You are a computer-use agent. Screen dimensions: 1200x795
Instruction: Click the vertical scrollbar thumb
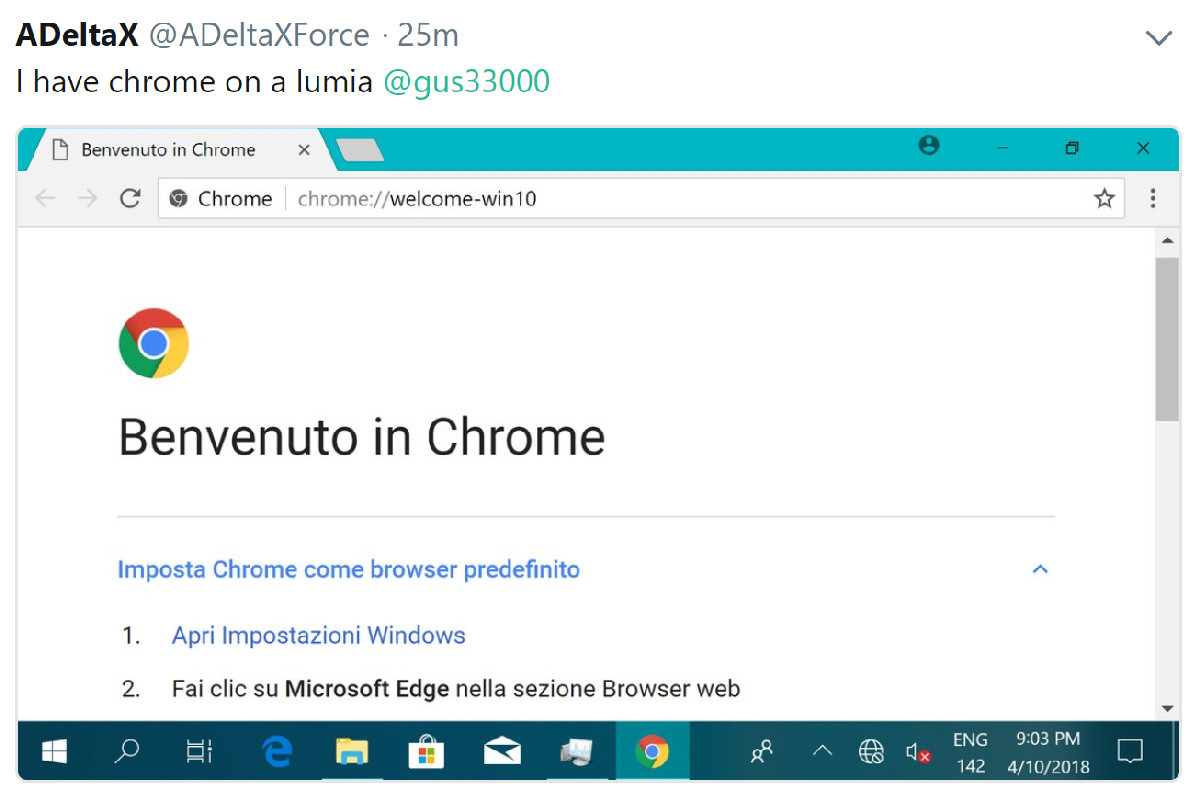[x=1167, y=338]
